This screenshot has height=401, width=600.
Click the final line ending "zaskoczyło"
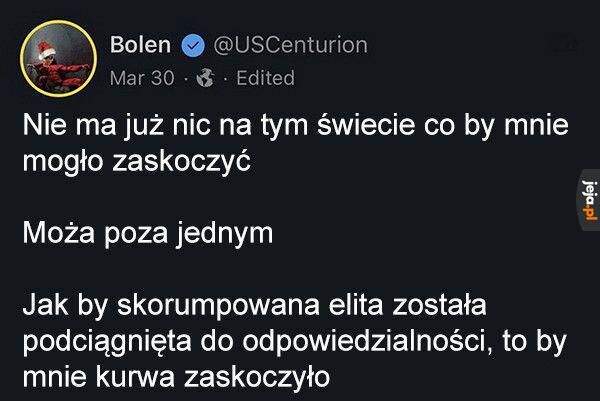point(176,378)
